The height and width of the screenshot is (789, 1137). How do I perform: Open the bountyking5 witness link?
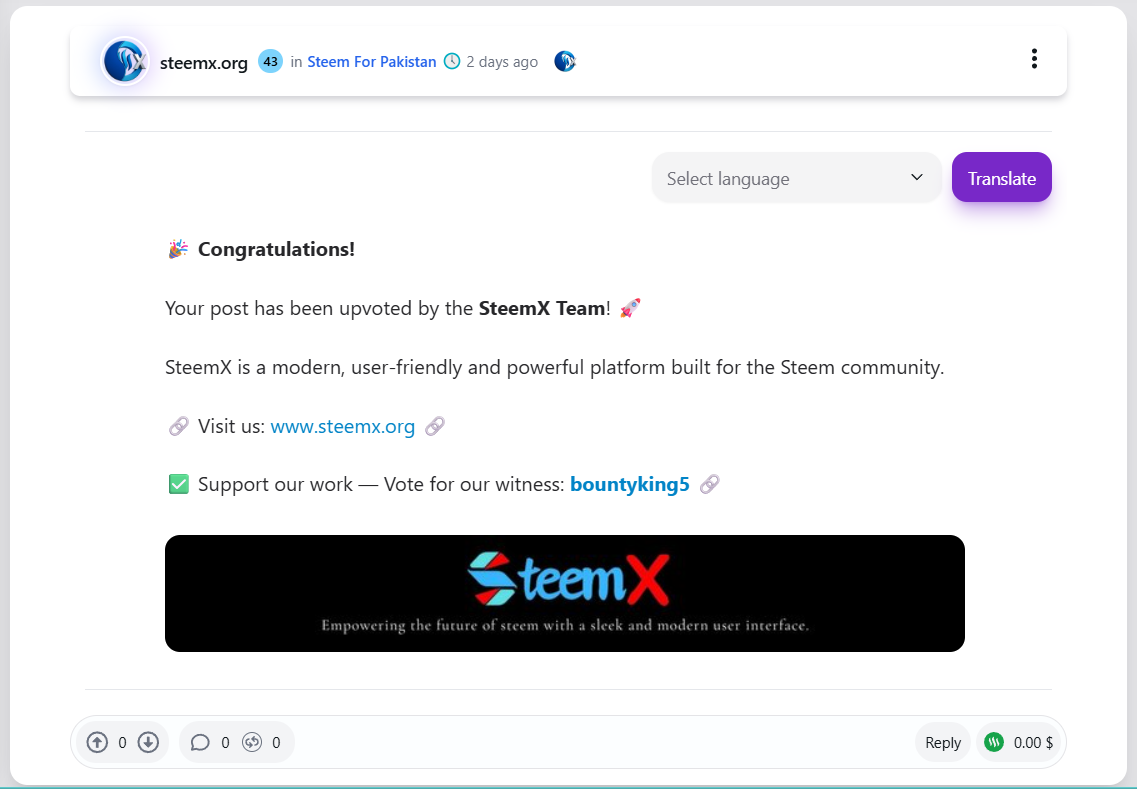pyautogui.click(x=629, y=484)
